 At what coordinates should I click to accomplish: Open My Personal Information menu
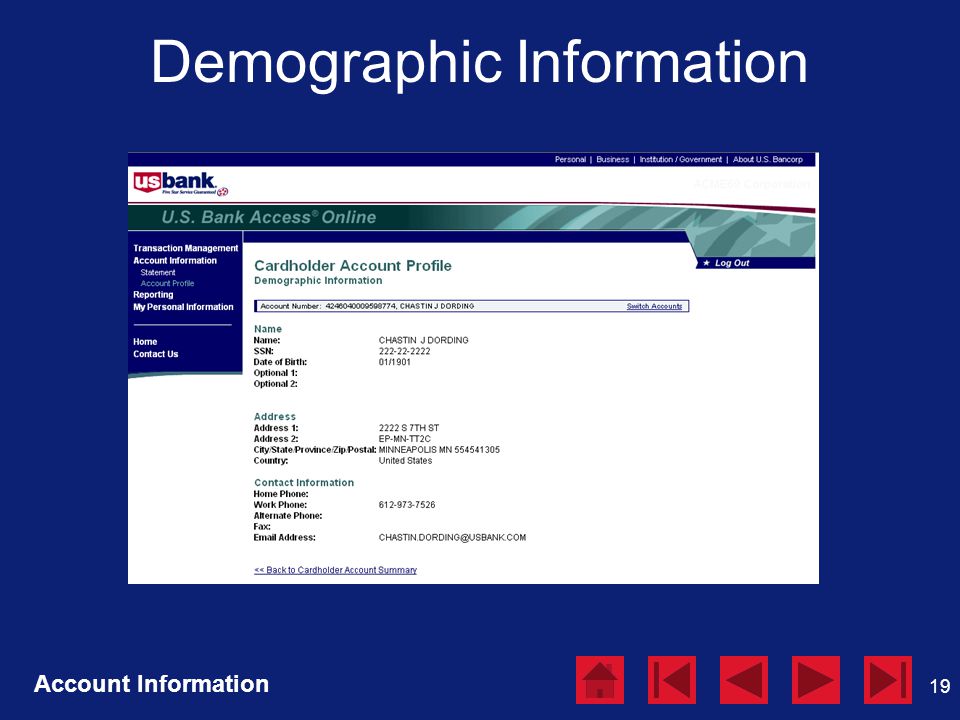click(183, 307)
